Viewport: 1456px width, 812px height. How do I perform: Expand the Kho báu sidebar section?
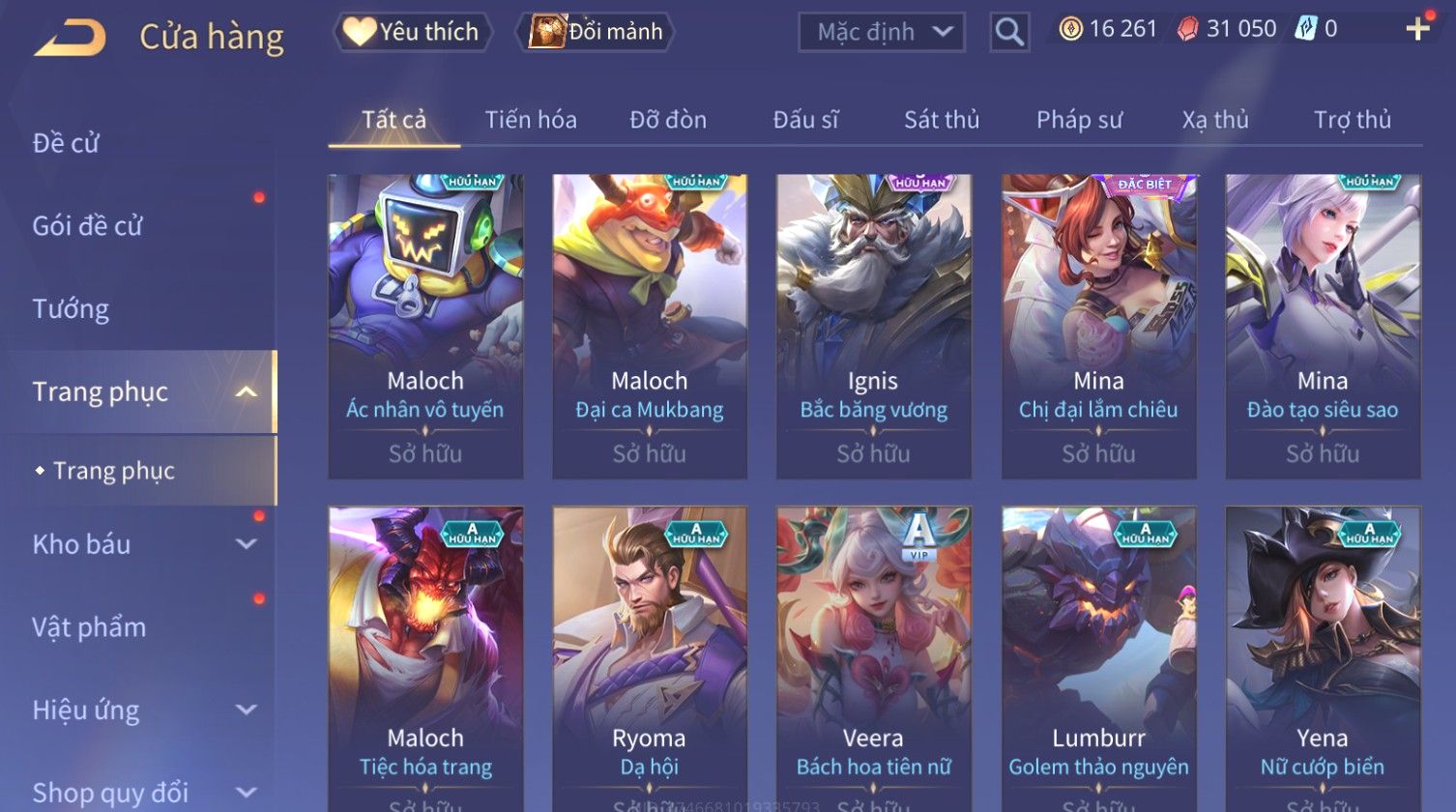pyautogui.click(x=247, y=544)
